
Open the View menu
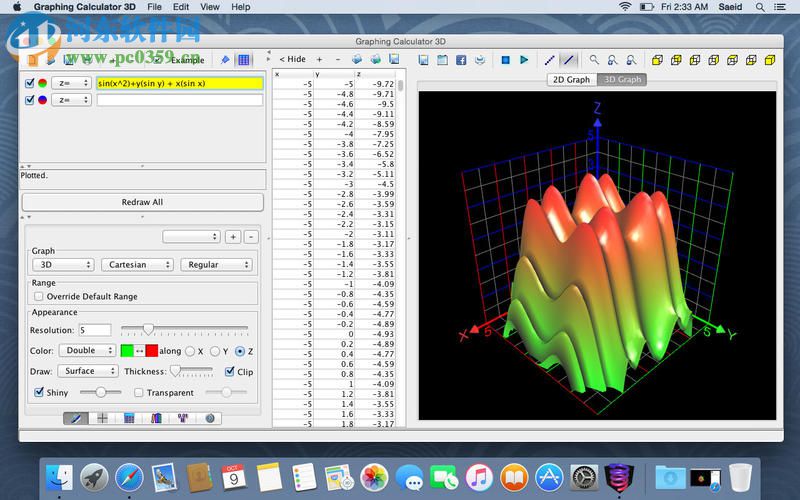click(210, 7)
